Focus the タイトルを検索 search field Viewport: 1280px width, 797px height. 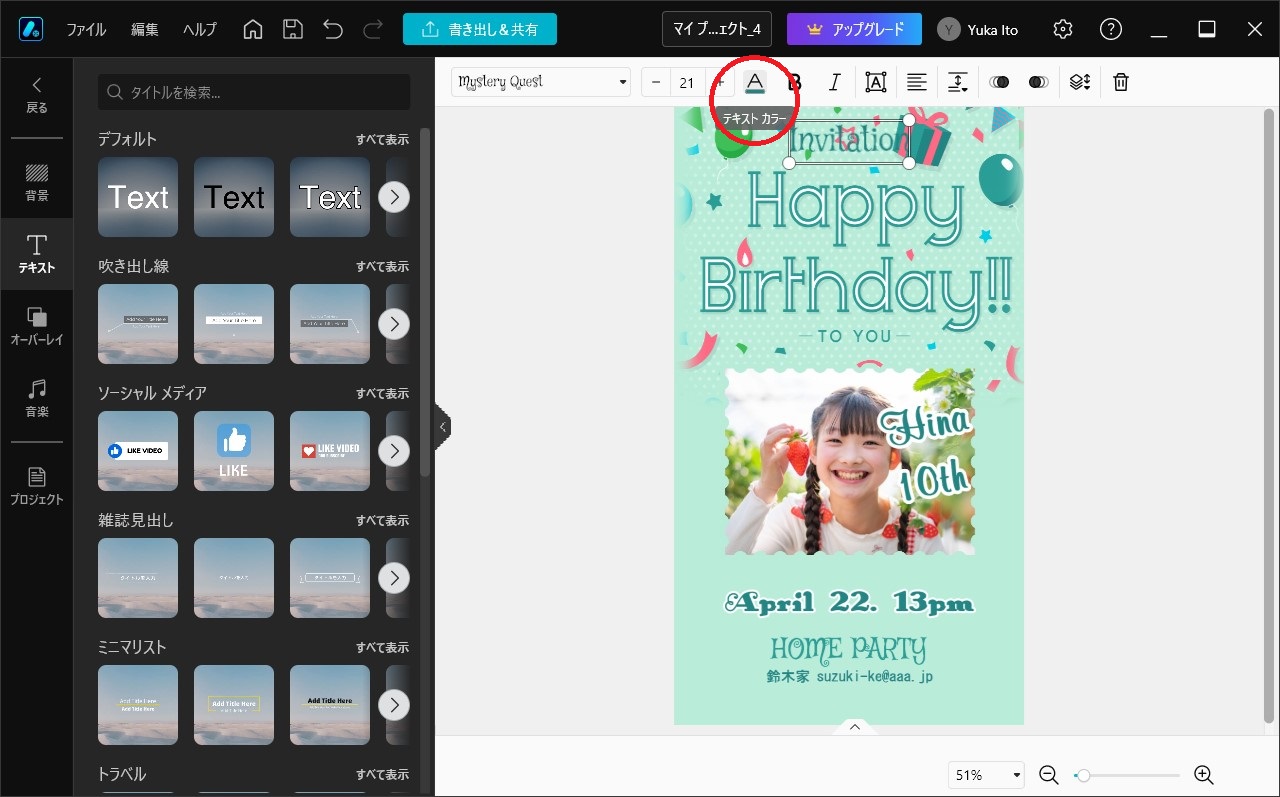pyautogui.click(x=254, y=92)
